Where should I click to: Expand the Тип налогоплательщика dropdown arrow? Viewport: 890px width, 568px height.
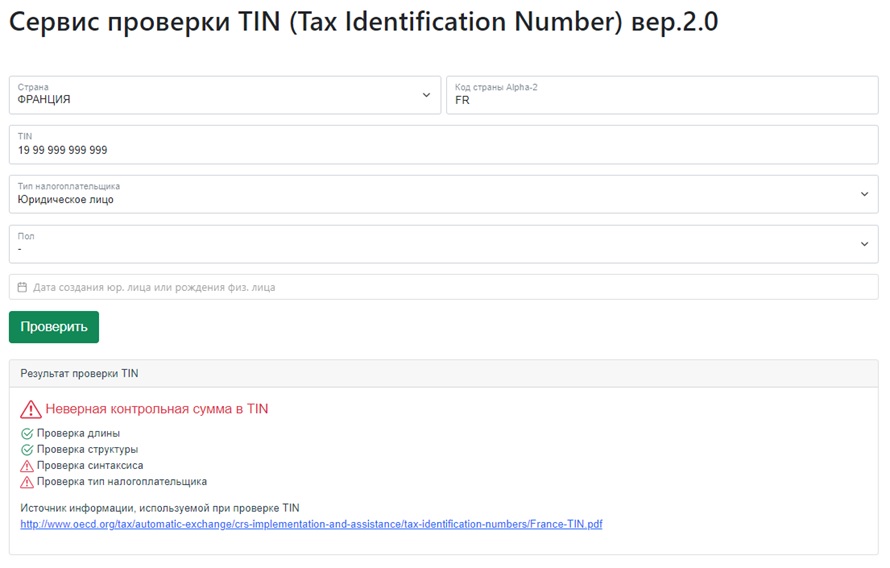tap(864, 194)
